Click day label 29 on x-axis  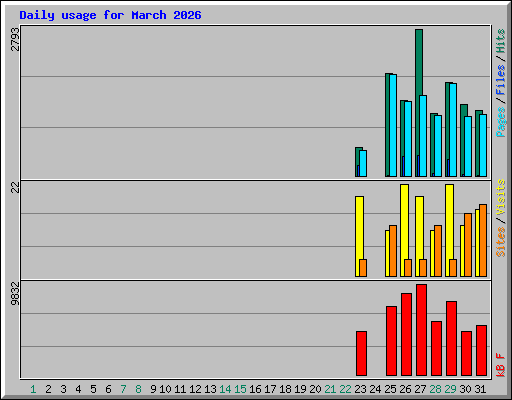click(450, 389)
